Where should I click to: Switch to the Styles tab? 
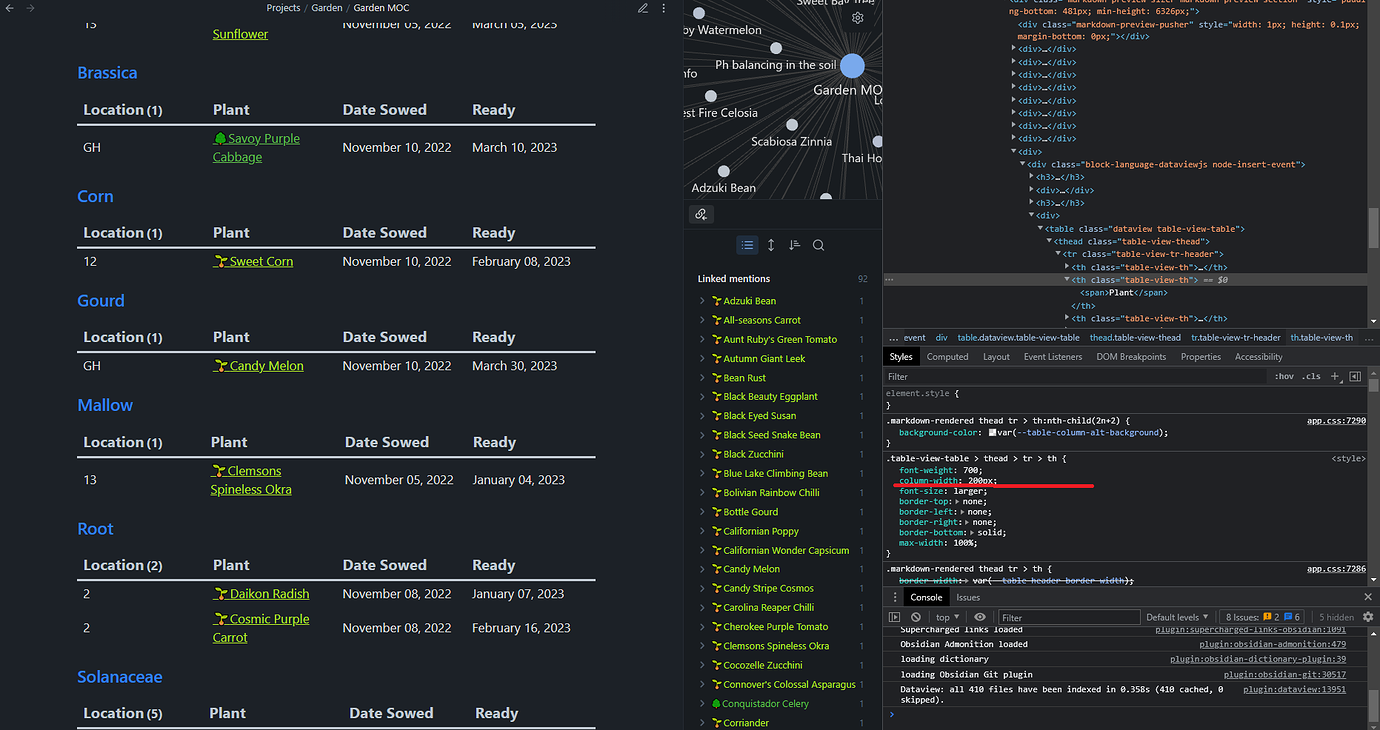pyautogui.click(x=901, y=357)
